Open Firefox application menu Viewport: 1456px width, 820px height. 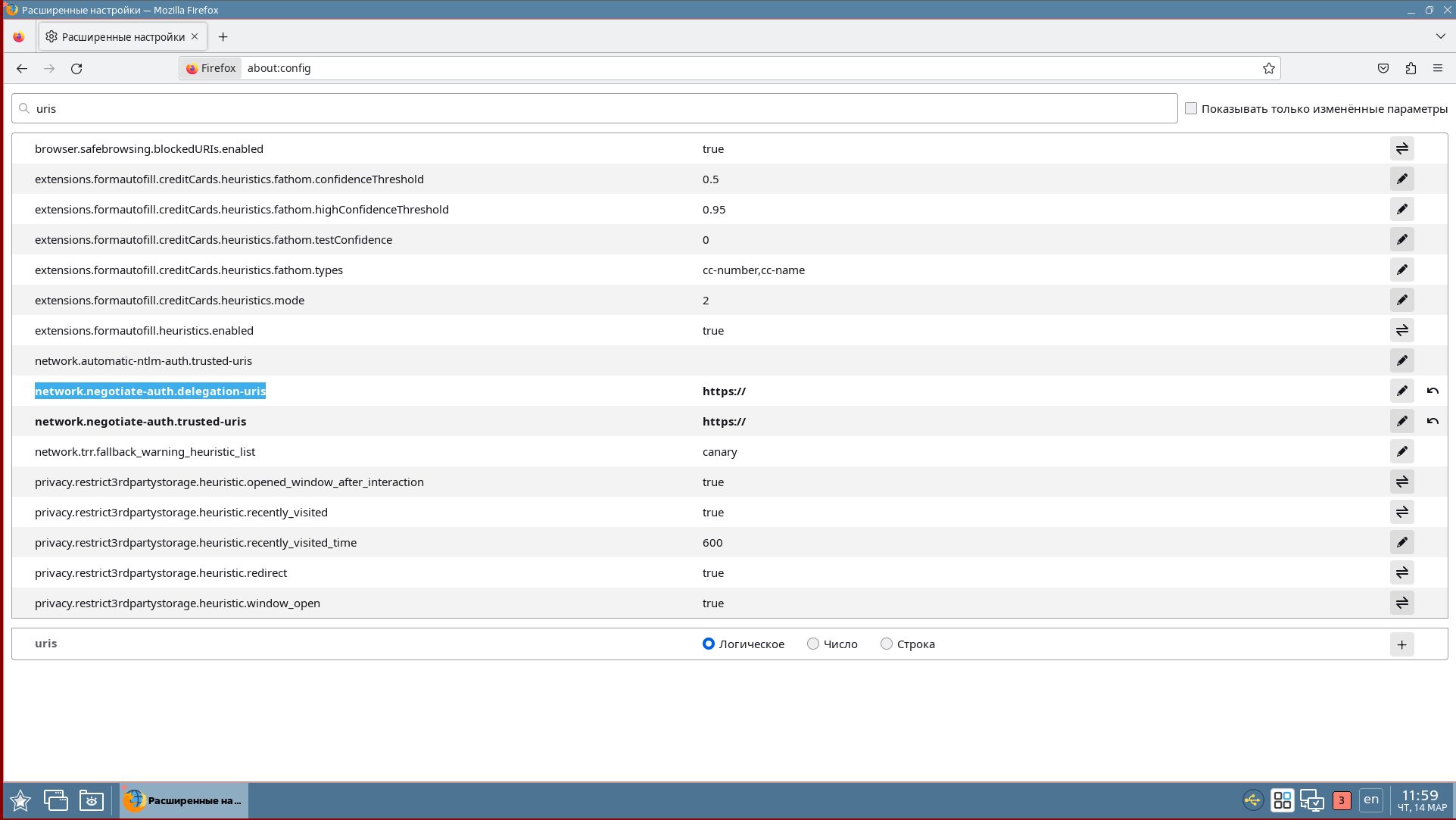click(1438, 68)
